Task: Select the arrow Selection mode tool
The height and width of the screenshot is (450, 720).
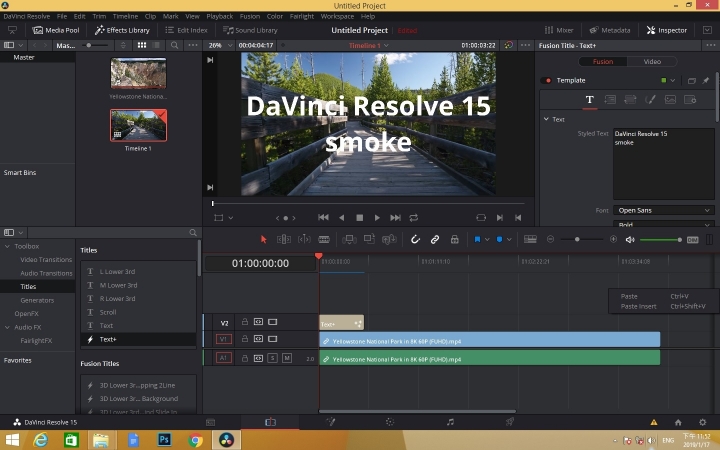Action: pyautogui.click(x=264, y=239)
